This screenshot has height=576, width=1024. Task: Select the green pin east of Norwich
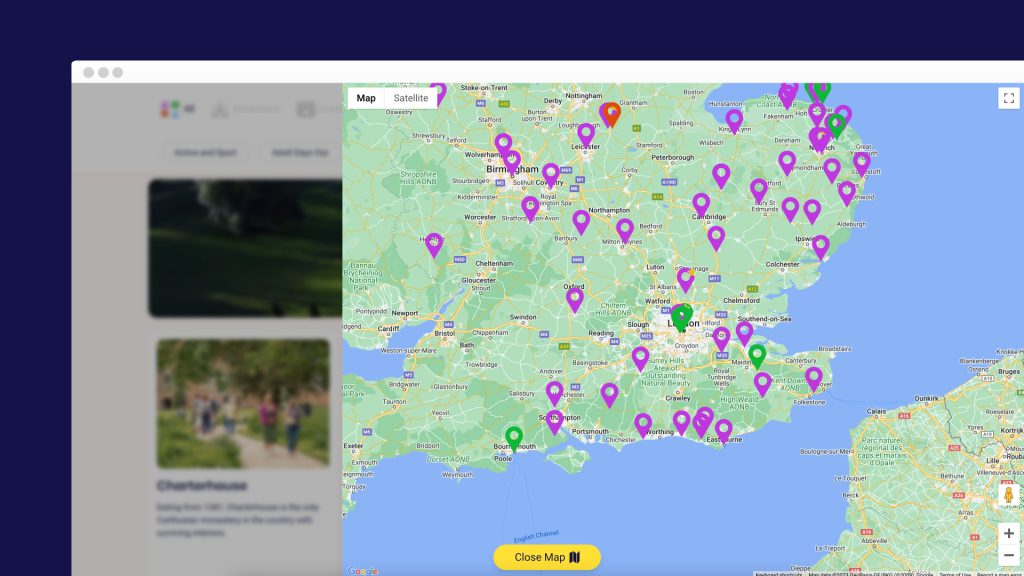tap(836, 125)
